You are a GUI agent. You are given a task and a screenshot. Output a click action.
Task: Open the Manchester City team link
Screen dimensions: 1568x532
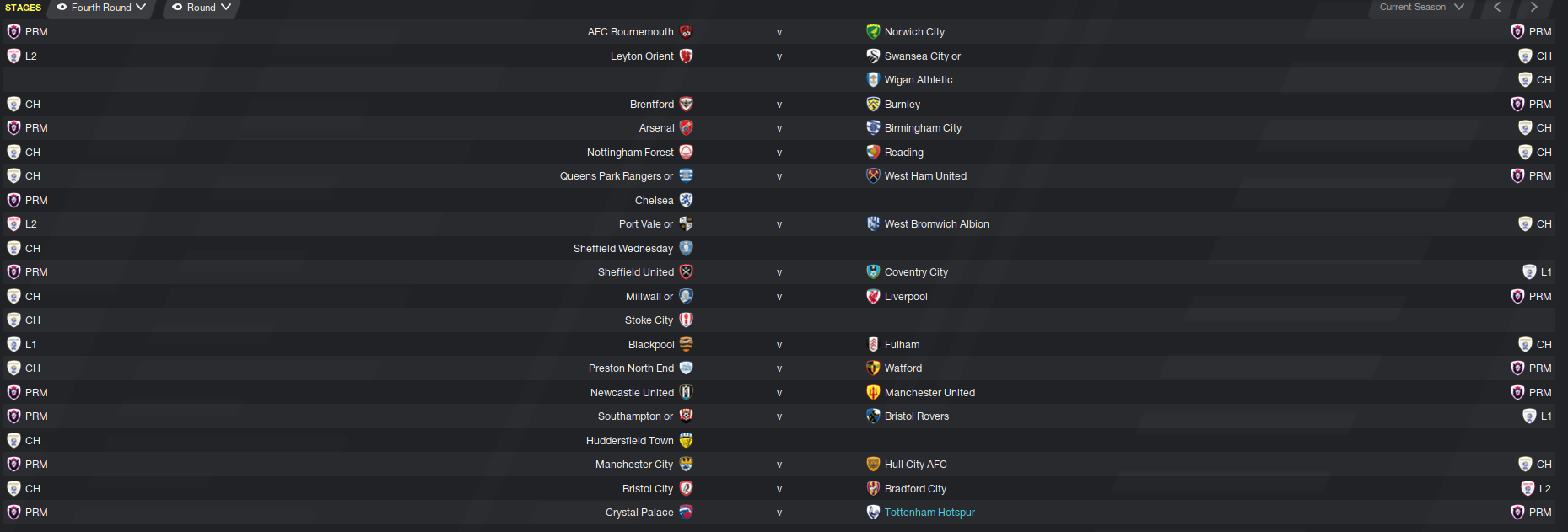click(633, 465)
